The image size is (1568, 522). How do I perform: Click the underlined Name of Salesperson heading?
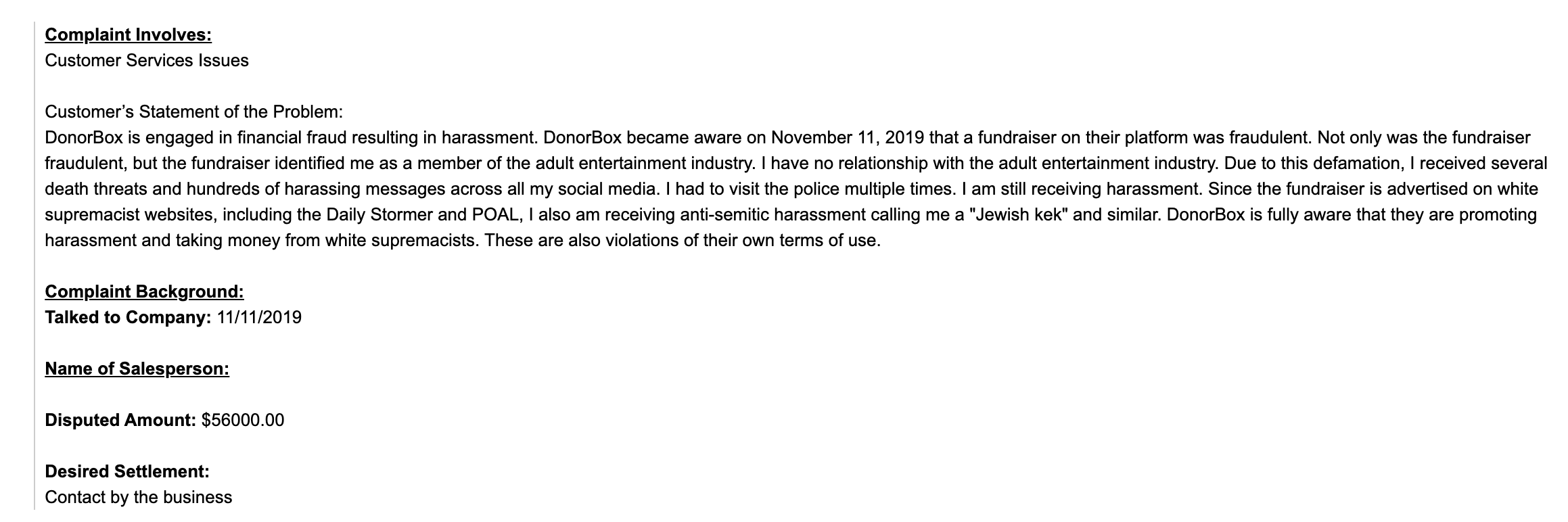point(137,369)
